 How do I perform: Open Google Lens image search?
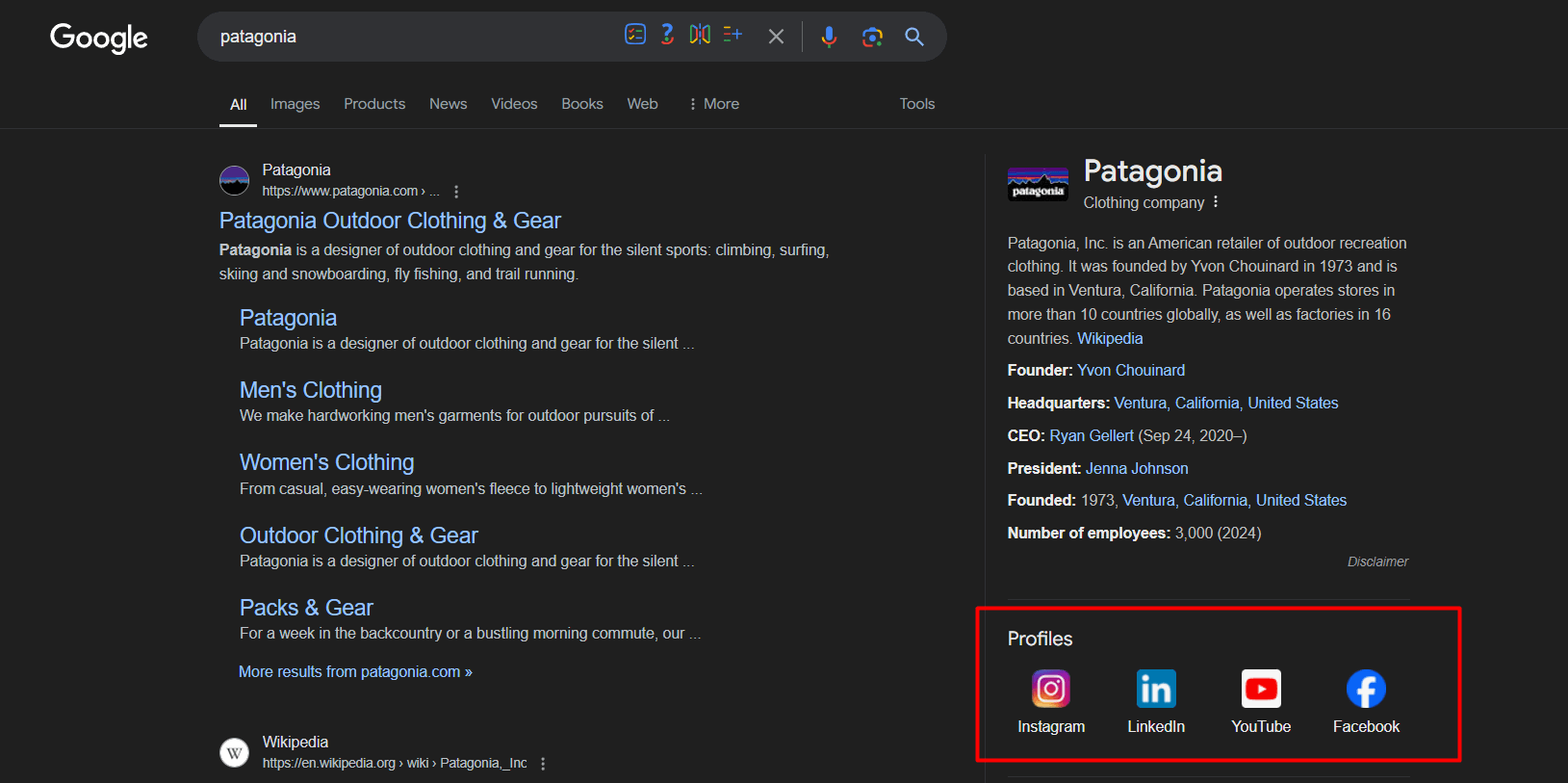[872, 37]
